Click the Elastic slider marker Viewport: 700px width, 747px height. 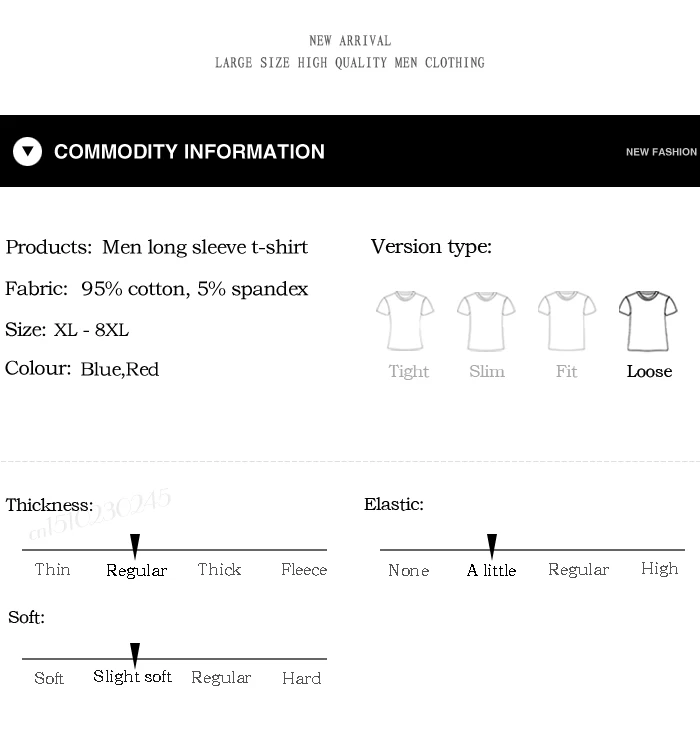point(492,545)
